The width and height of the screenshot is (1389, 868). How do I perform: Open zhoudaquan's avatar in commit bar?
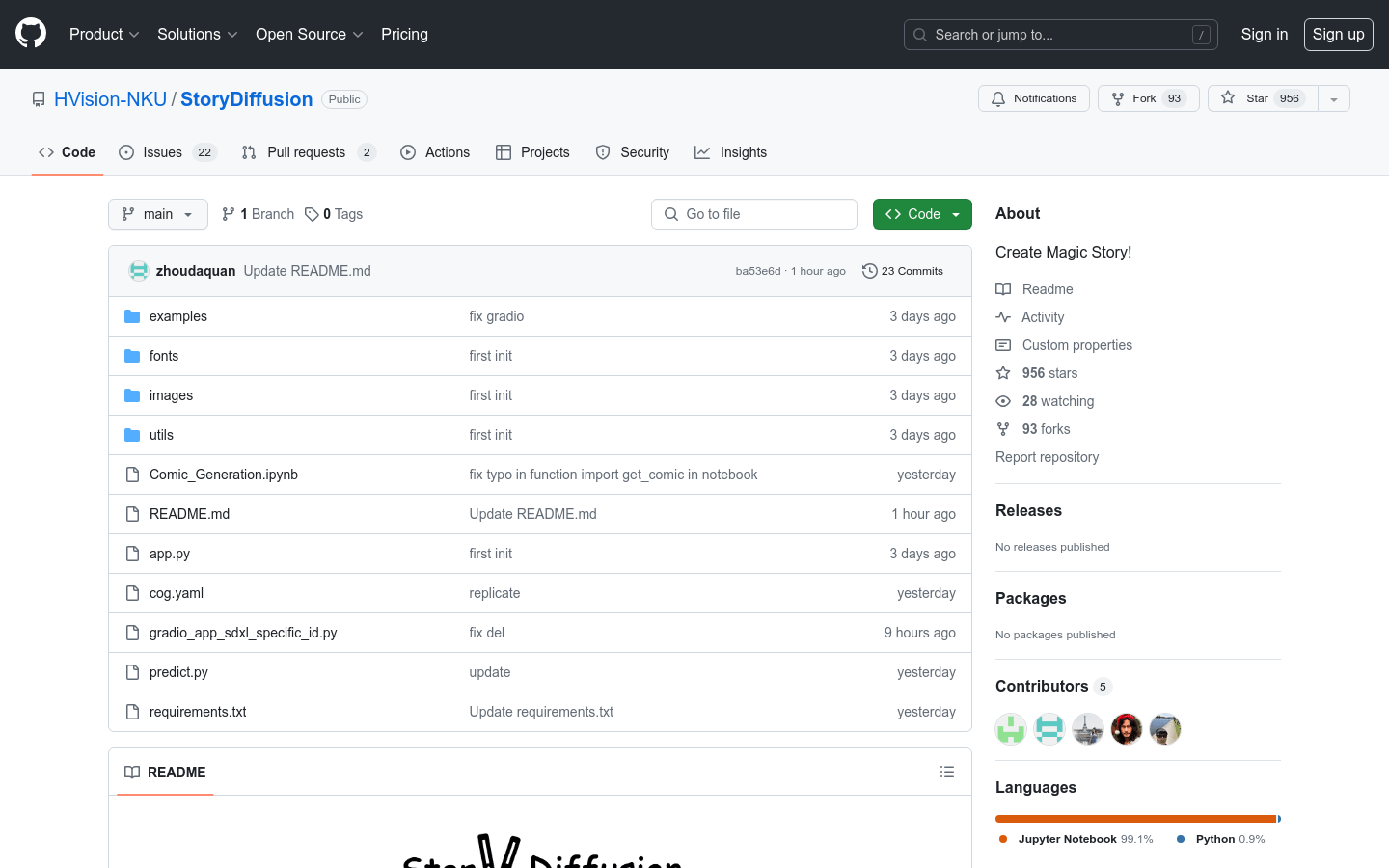tap(139, 271)
